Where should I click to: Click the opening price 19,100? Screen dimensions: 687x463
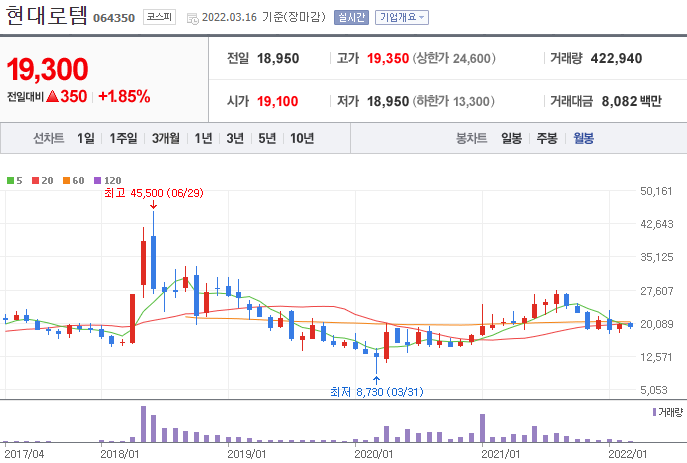[x=277, y=101]
